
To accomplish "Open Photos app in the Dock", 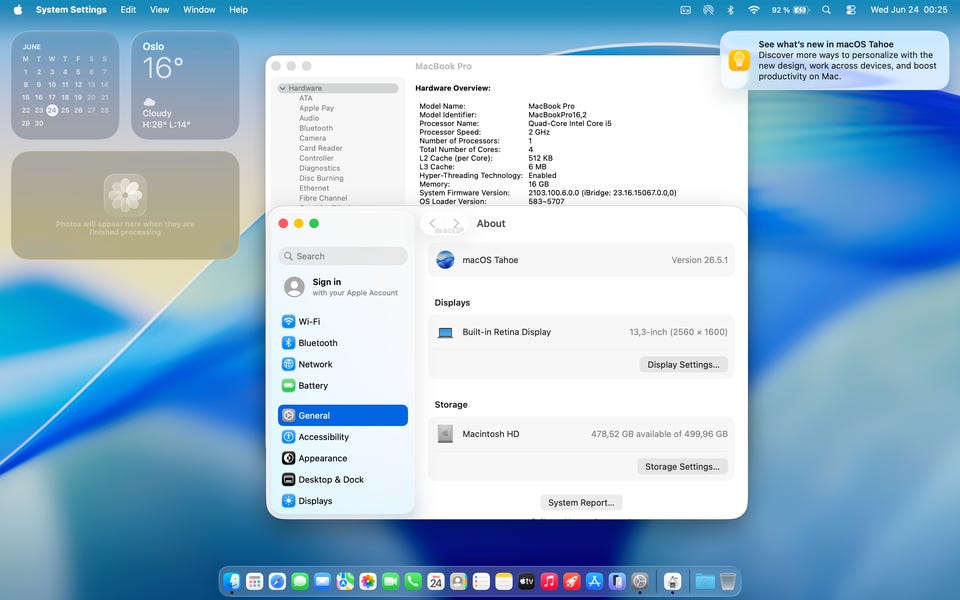I will pyautogui.click(x=367, y=581).
